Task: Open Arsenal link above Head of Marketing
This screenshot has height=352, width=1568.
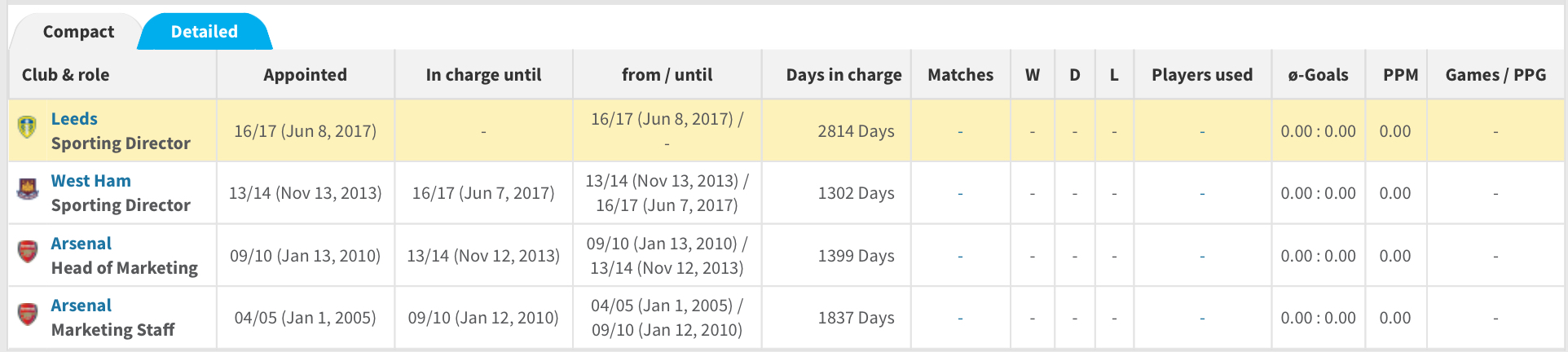Action: point(81,244)
